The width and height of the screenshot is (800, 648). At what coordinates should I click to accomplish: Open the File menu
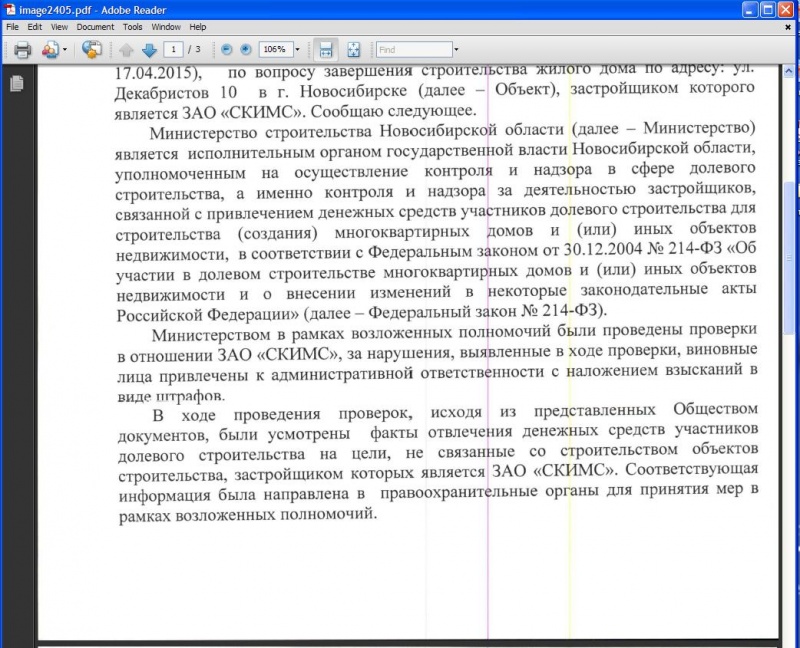(x=12, y=27)
